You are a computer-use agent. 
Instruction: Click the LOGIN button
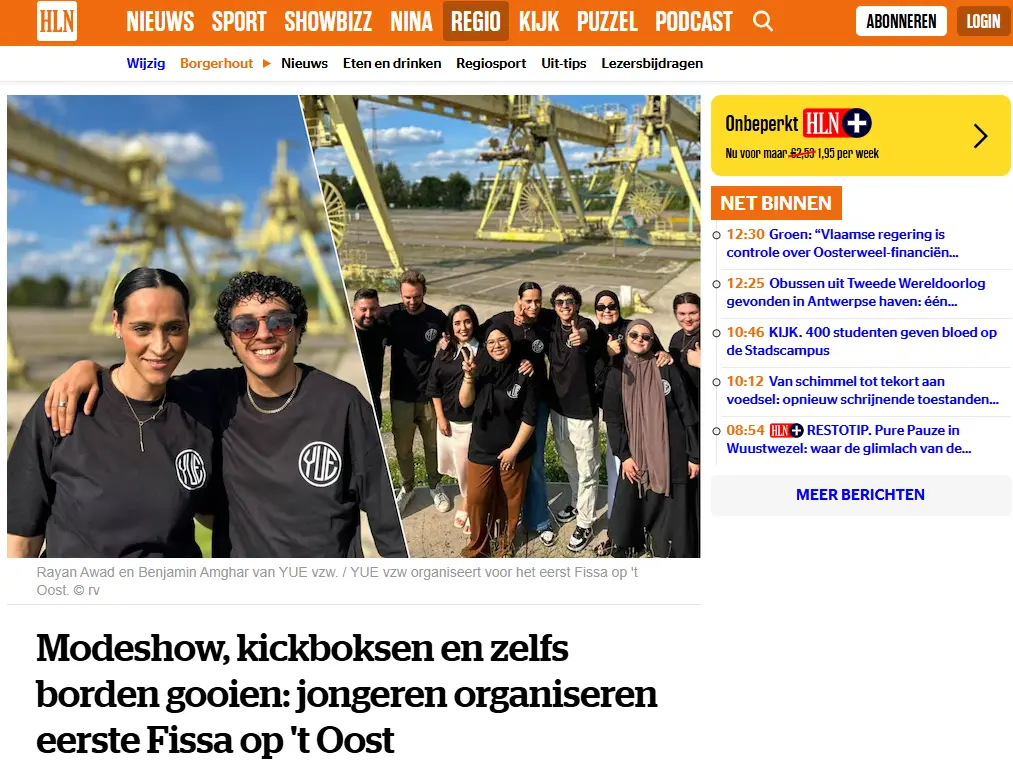[x=983, y=21]
